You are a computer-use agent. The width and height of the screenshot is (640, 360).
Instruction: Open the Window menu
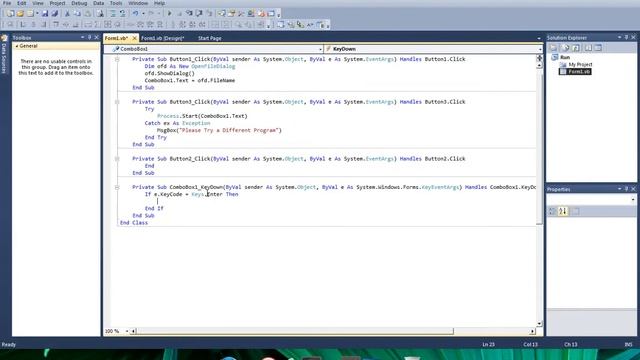click(x=138, y=3)
